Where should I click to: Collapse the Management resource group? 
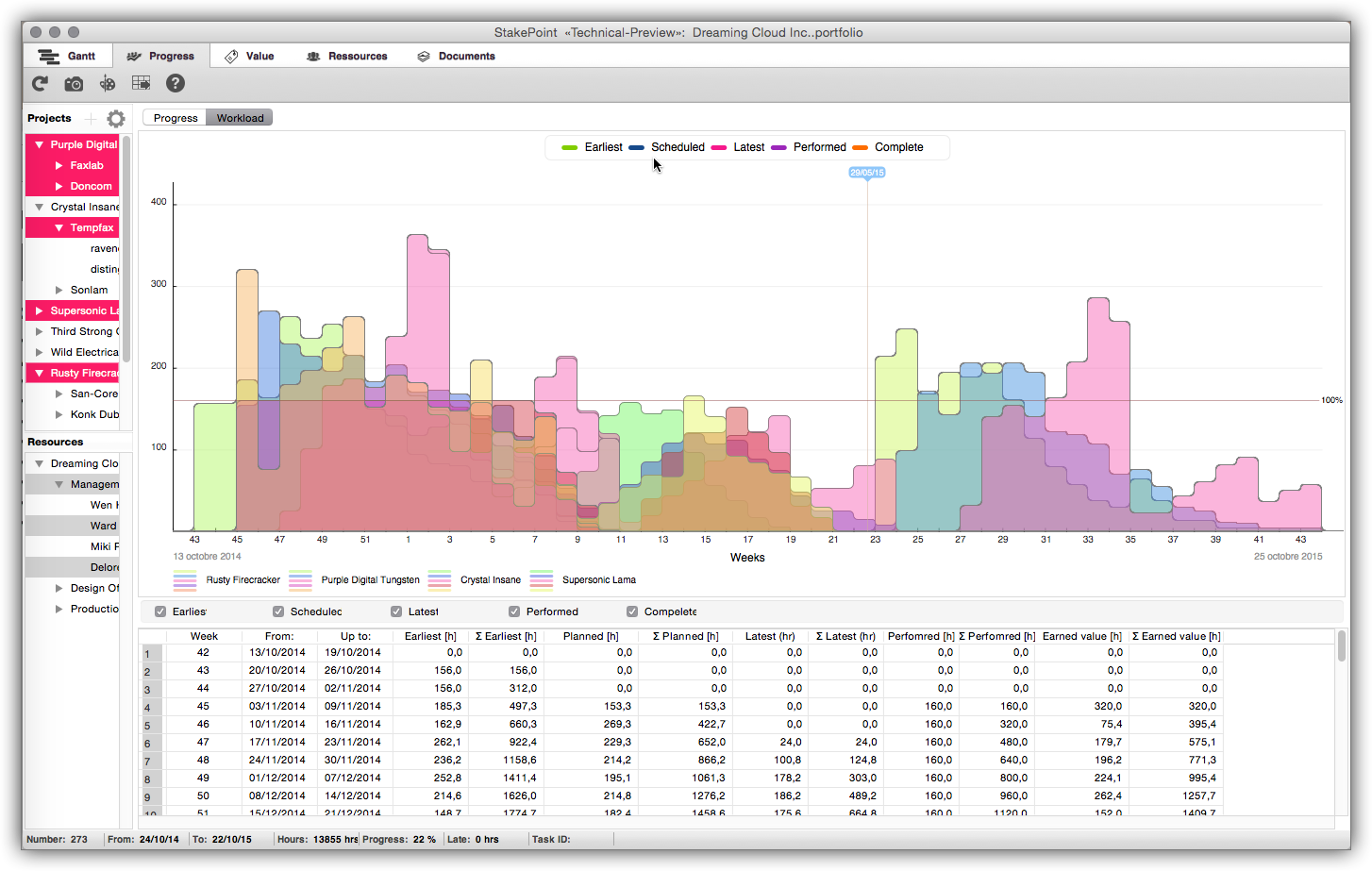59,484
